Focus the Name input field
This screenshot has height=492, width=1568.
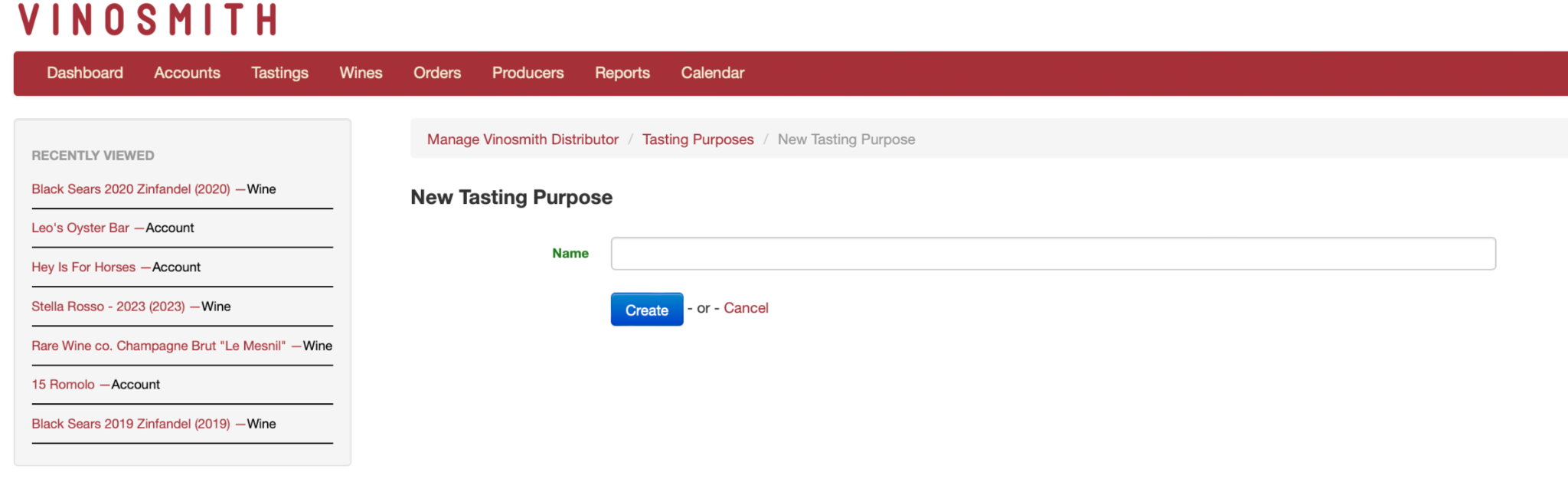tap(1053, 254)
